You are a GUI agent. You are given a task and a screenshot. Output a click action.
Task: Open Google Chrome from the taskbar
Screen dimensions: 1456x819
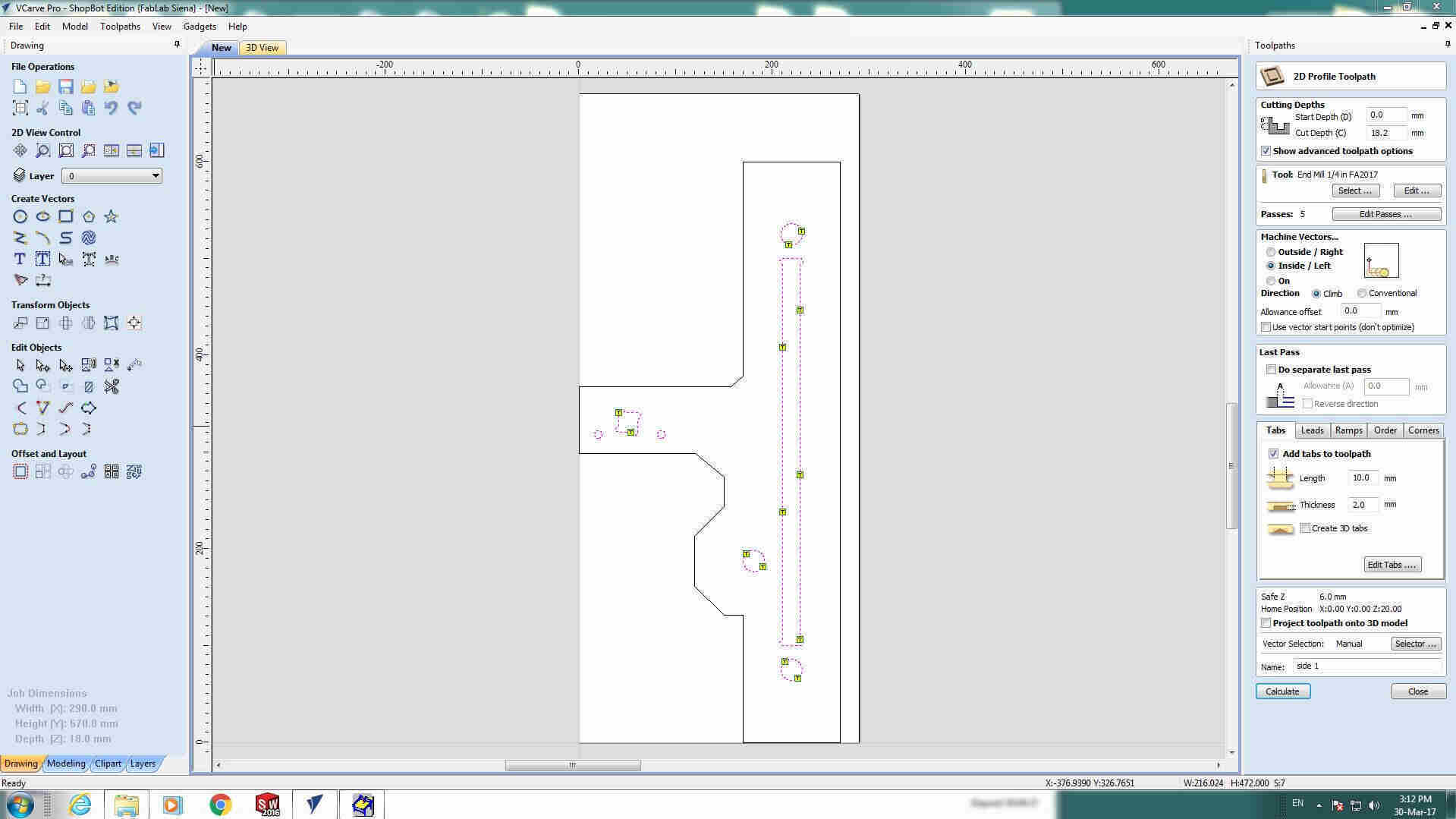(220, 805)
